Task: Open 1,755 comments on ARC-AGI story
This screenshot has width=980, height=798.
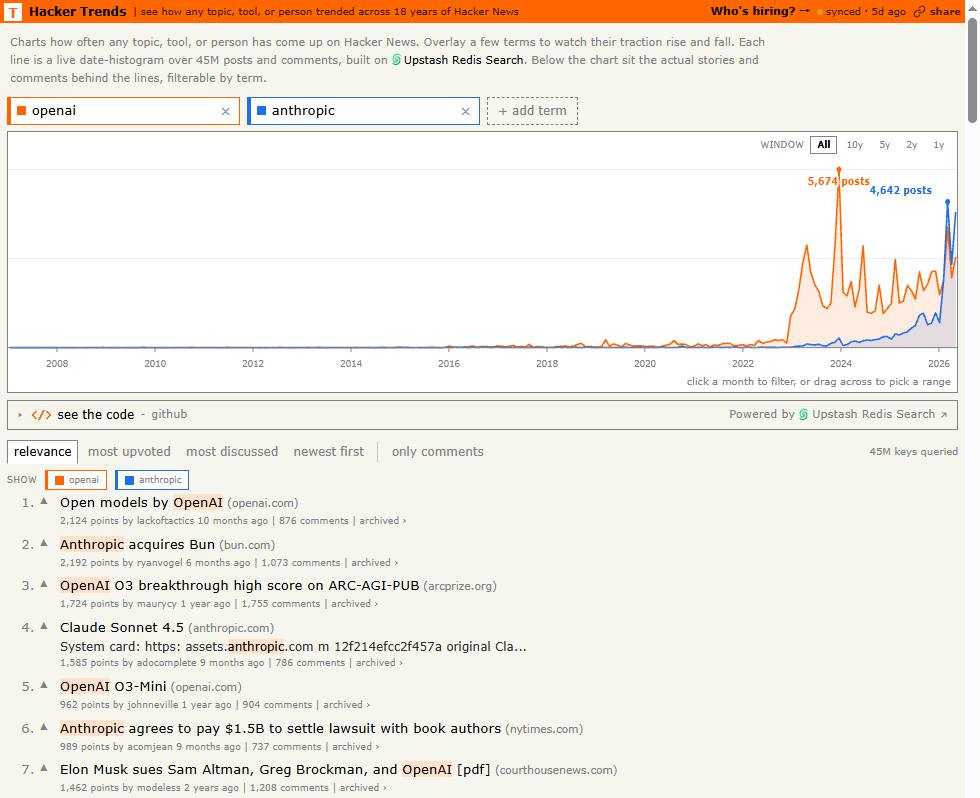Action: click(281, 604)
